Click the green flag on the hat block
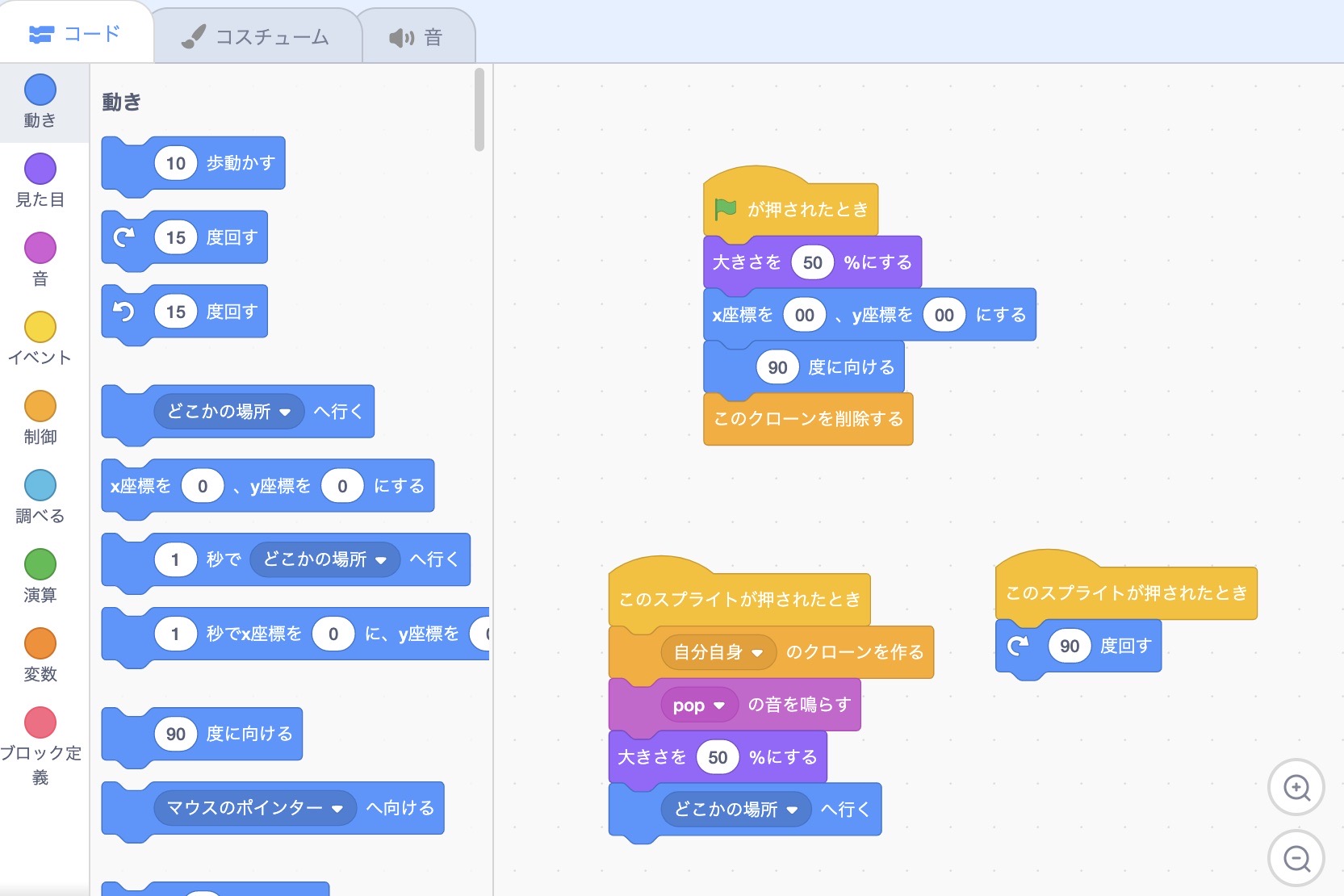The height and width of the screenshot is (896, 1344). 725,209
